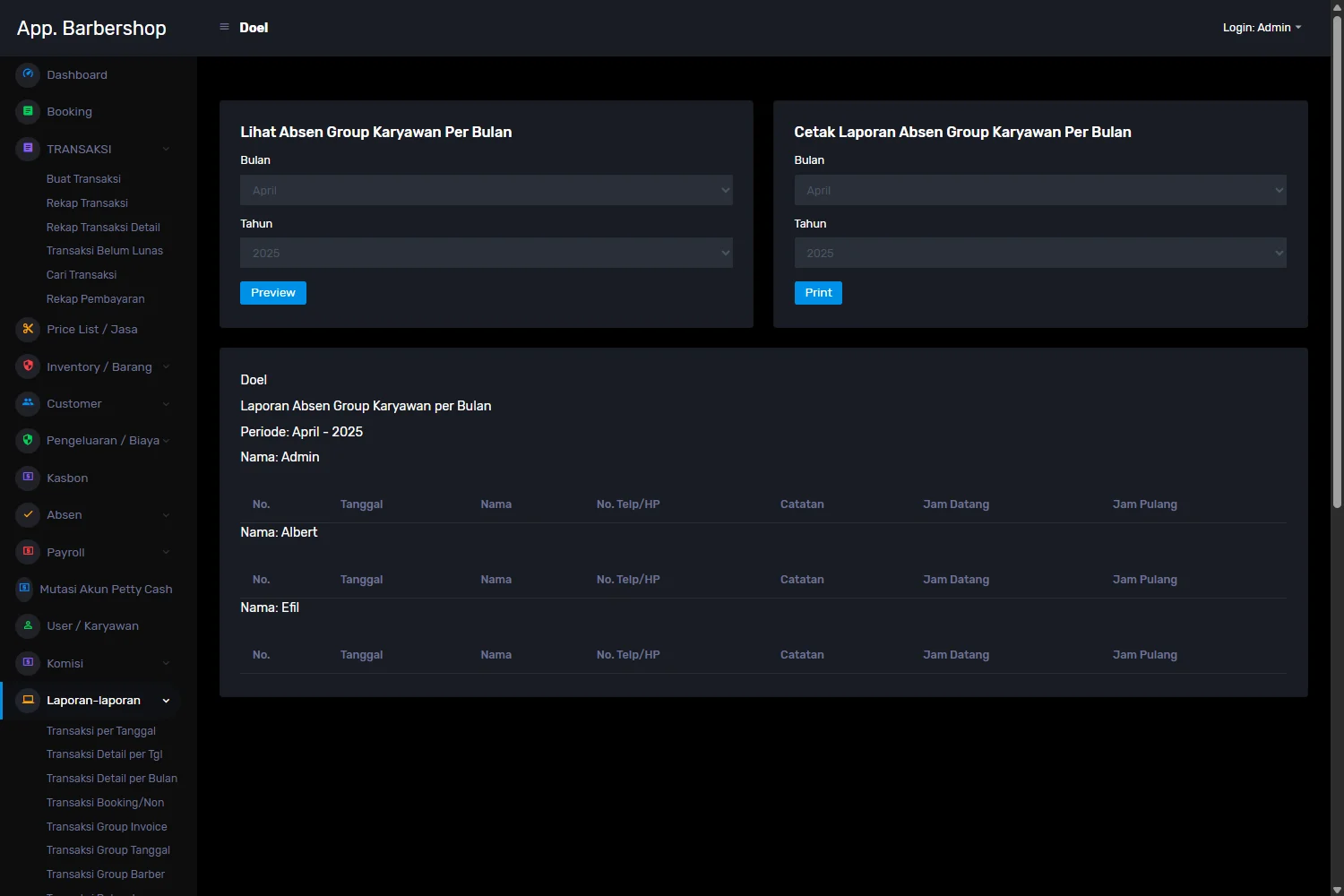Open Bulan dropdown in Lihat Absen panel
The image size is (1344, 896).
486,190
